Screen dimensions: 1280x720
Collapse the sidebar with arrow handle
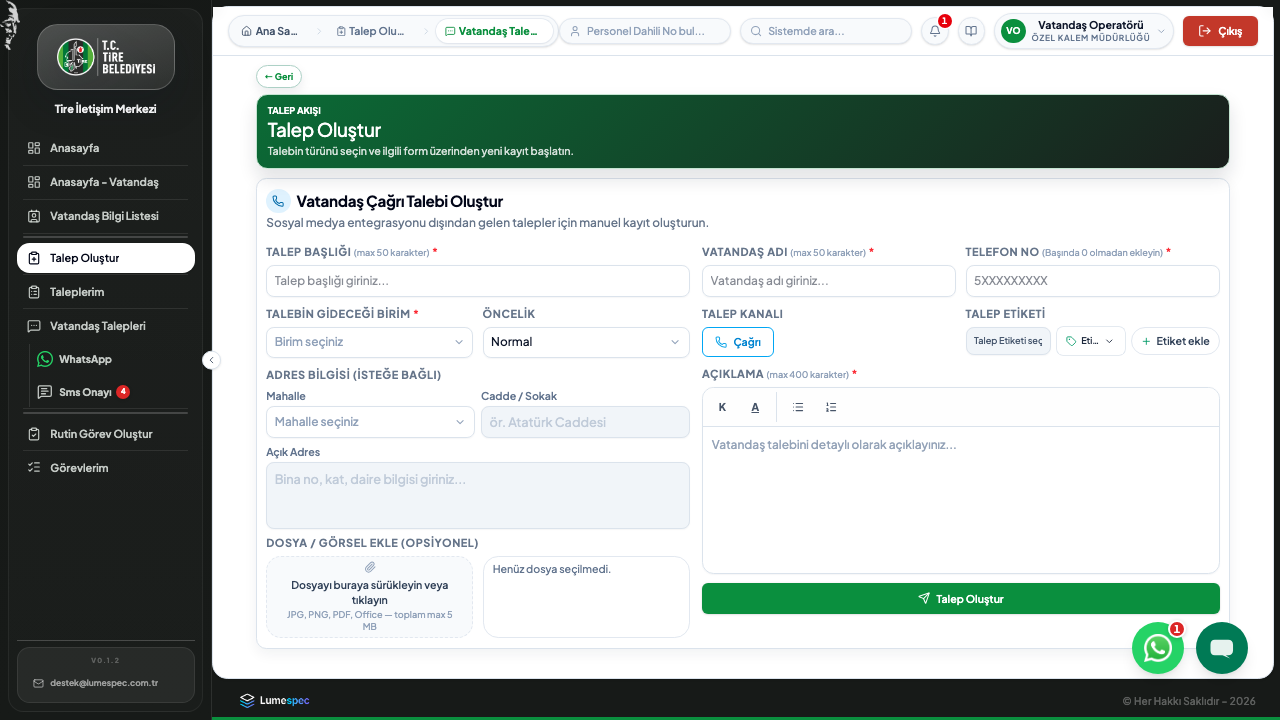211,360
